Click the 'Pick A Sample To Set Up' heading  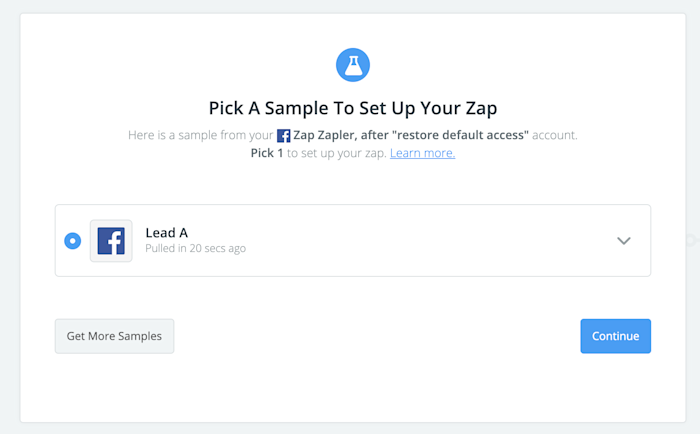[x=320, y=108]
